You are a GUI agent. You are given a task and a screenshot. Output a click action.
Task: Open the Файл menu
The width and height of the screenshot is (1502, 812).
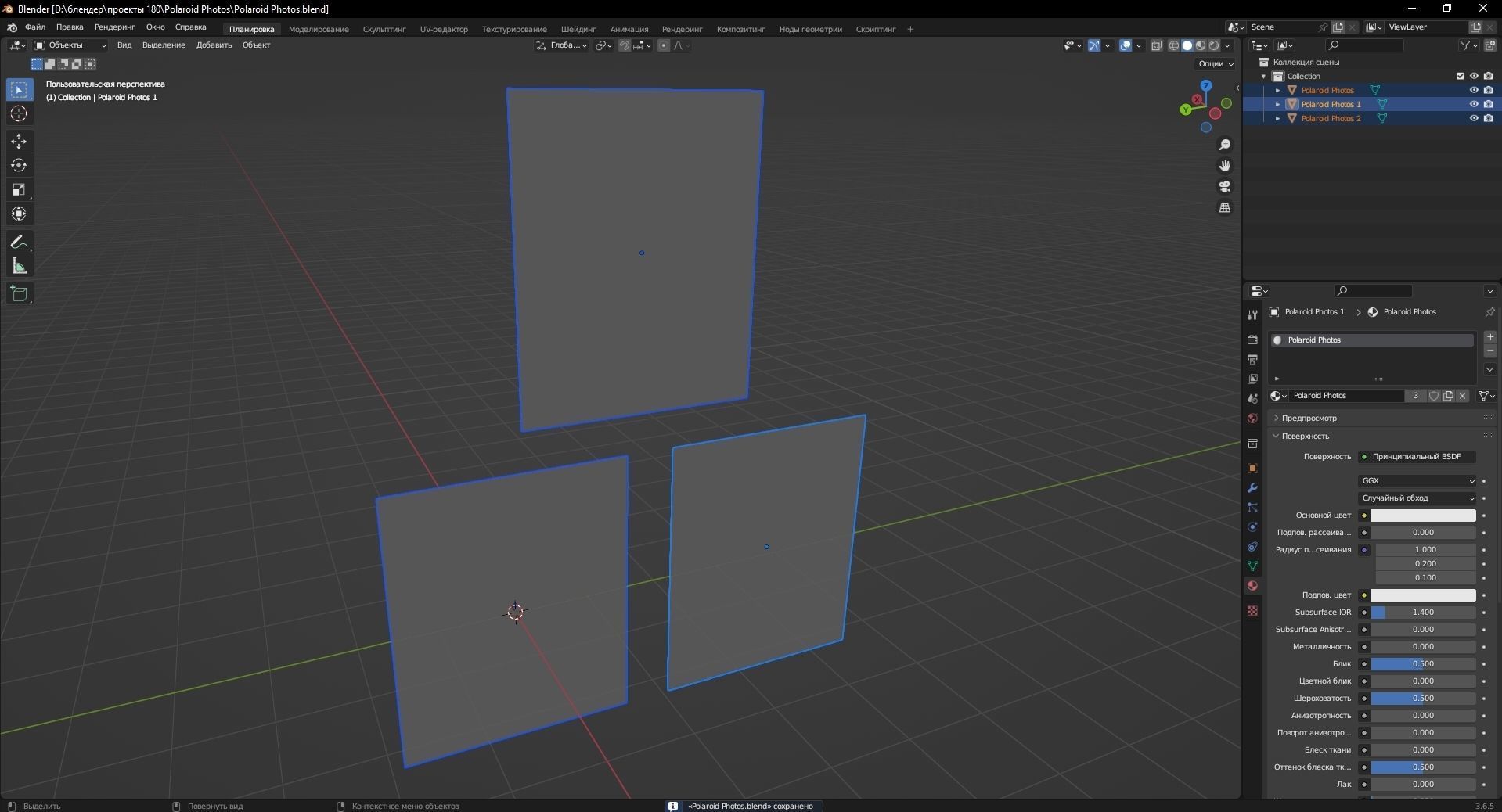pos(35,27)
